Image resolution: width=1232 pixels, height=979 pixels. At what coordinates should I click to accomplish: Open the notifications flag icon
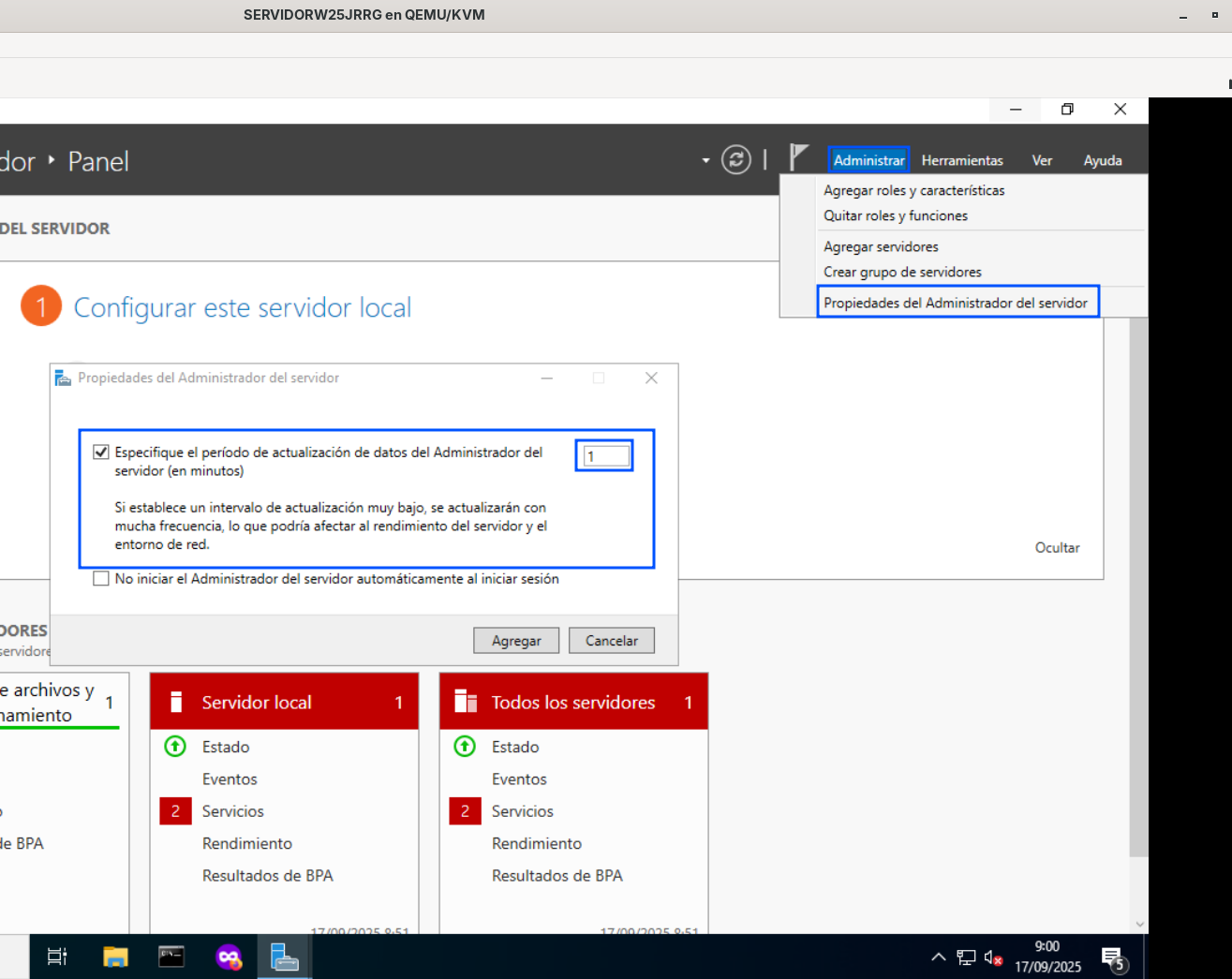pos(798,157)
